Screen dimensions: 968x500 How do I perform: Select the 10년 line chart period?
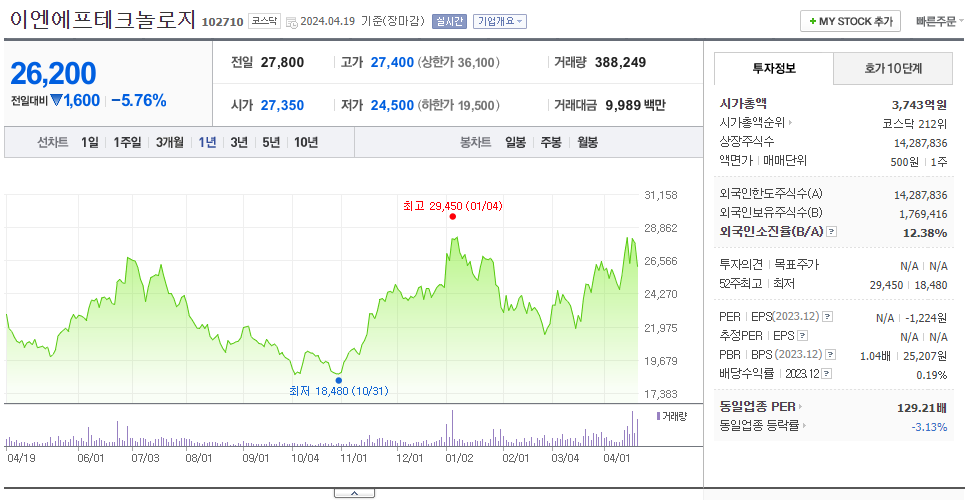(306, 143)
